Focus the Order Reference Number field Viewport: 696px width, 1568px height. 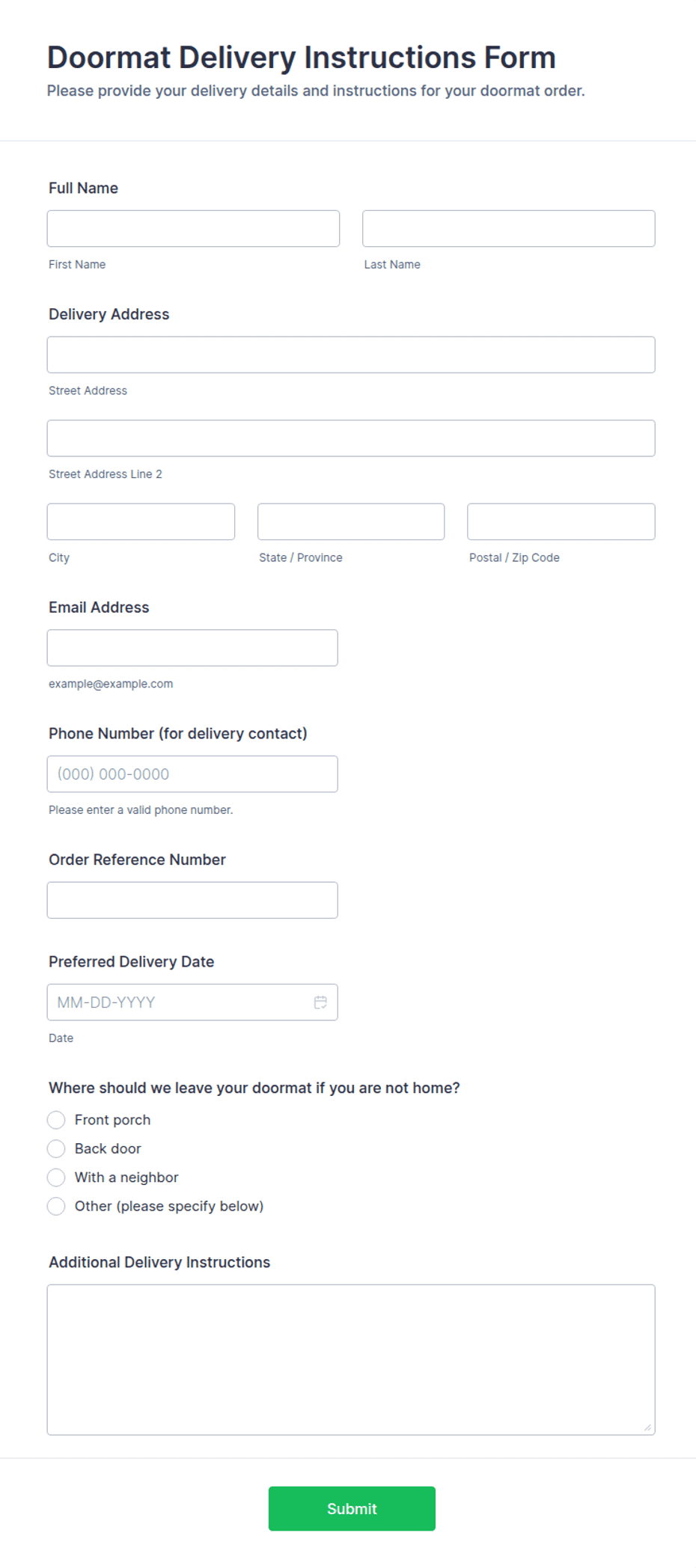[192, 900]
